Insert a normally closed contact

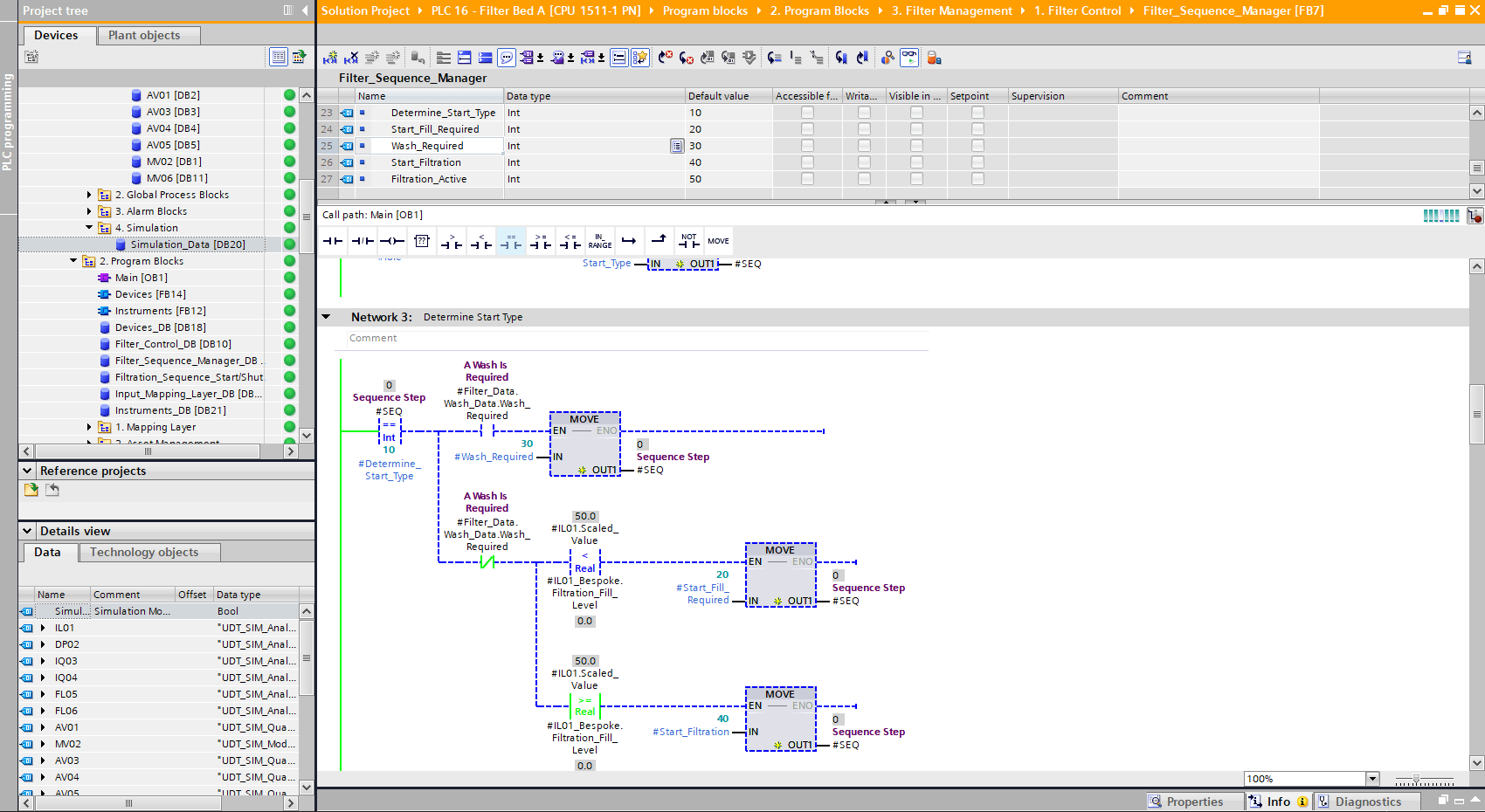pos(363,241)
